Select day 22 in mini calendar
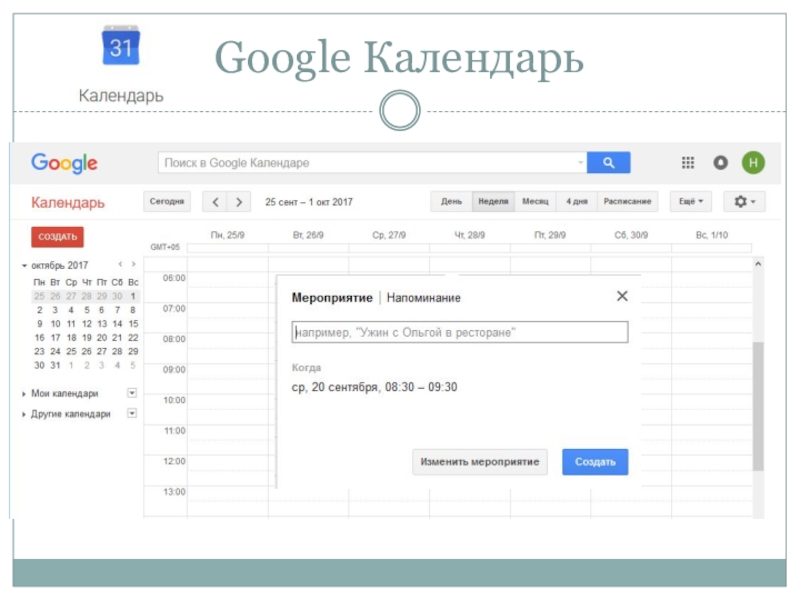 pos(133,338)
